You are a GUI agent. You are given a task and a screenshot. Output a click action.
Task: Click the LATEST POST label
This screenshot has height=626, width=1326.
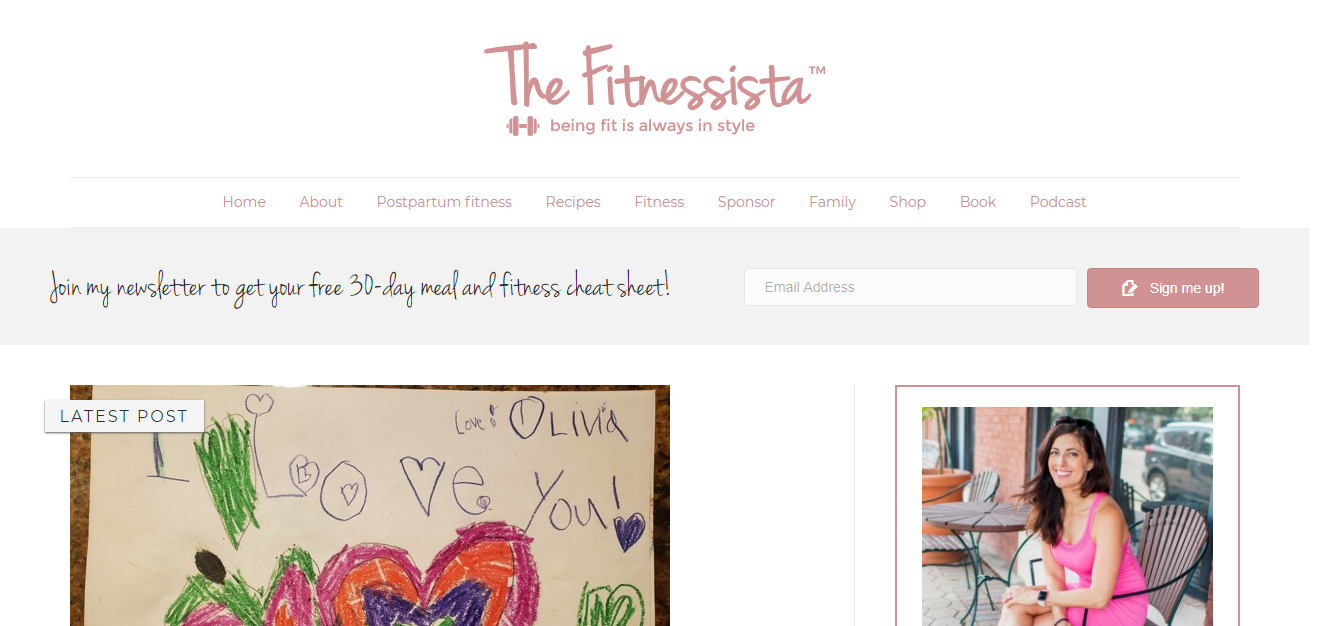point(124,416)
